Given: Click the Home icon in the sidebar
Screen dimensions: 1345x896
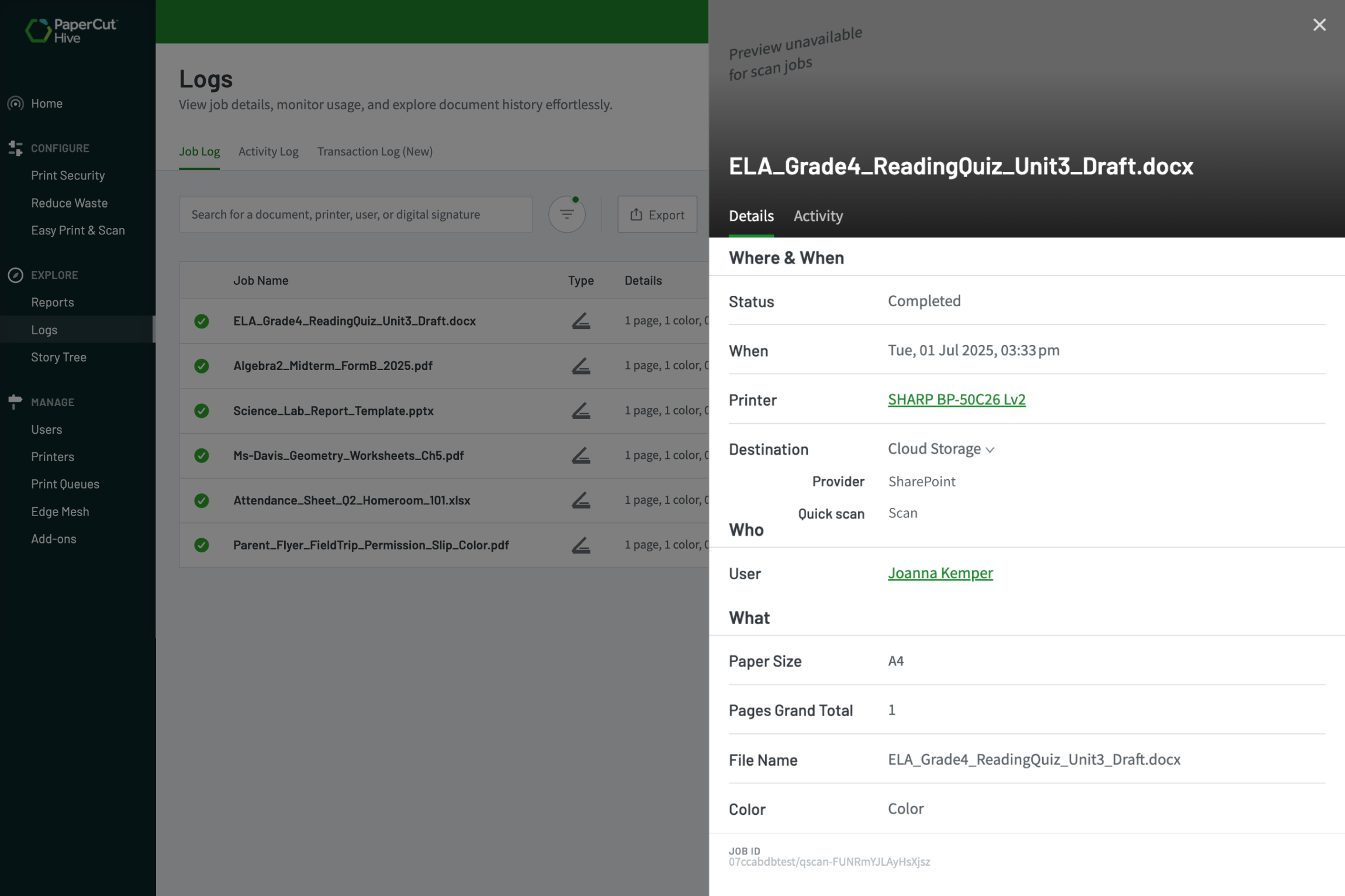Looking at the screenshot, I should pyautogui.click(x=15, y=103).
